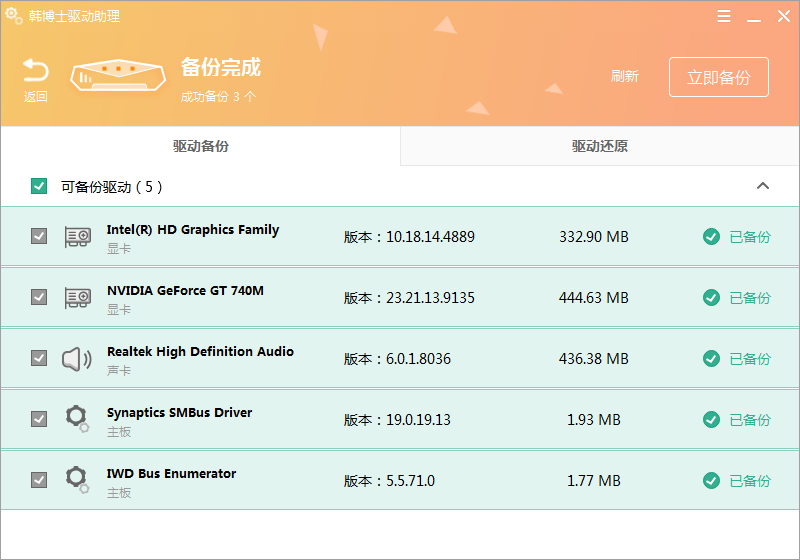Image resolution: width=800 pixels, height=560 pixels.
Task: Click the app gear logo in title bar
Action: coord(14,16)
